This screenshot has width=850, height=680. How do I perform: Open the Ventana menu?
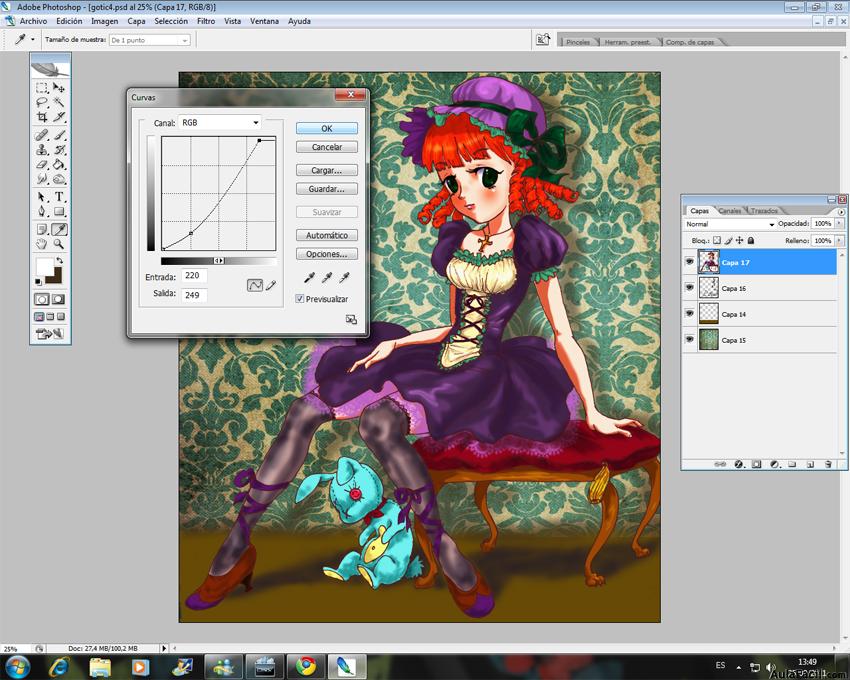pyautogui.click(x=264, y=21)
